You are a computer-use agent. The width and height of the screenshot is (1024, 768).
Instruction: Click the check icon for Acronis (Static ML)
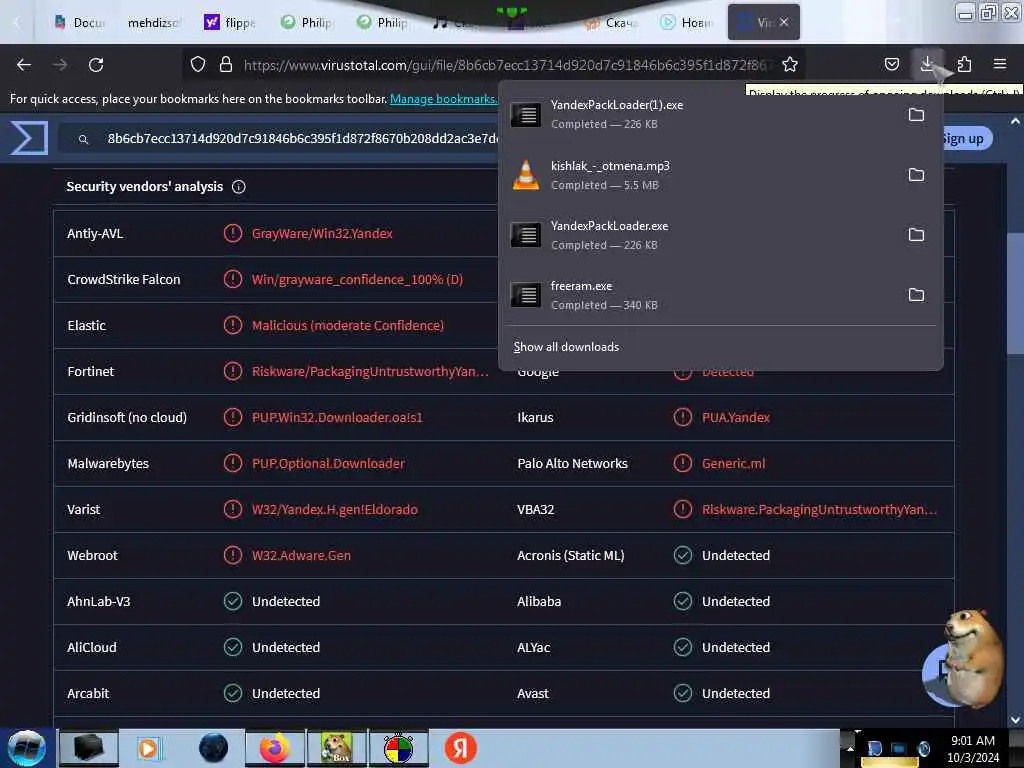pyautogui.click(x=682, y=555)
